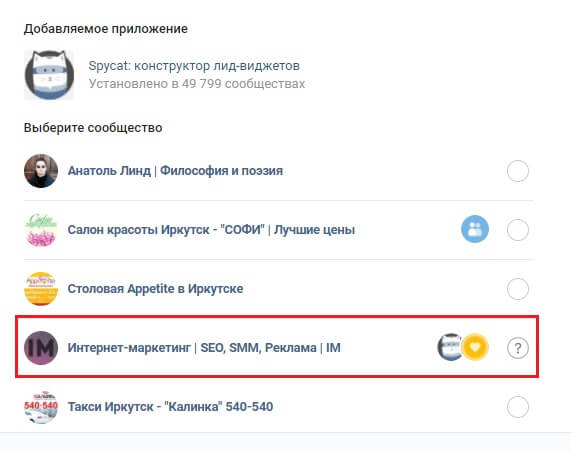Open Spycat: конструктор лид-виджетов link
The width and height of the screenshot is (571, 451).
point(194,66)
